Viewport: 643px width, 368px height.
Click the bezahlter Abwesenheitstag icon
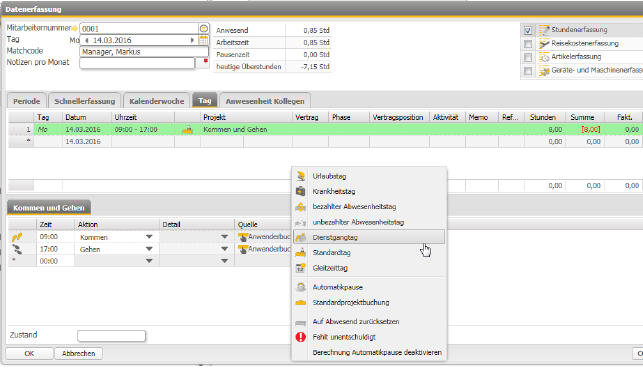[x=301, y=207]
